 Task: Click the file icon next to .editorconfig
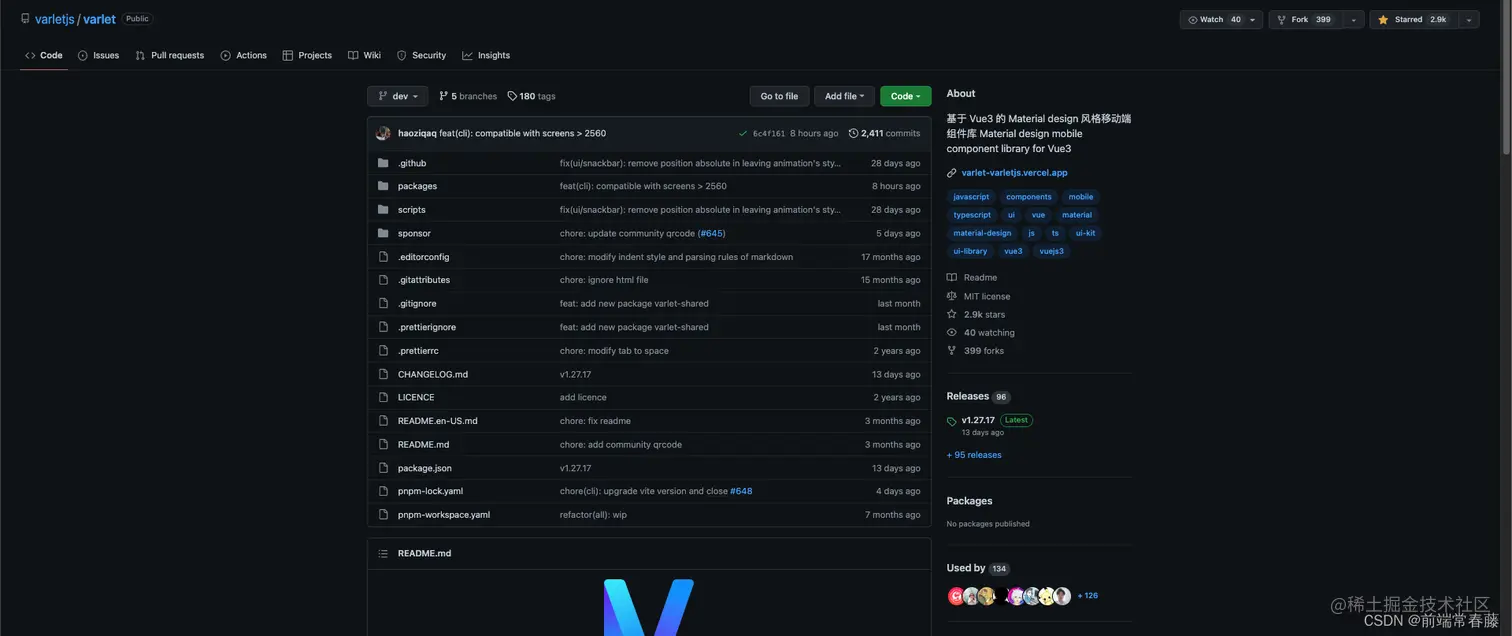383,257
